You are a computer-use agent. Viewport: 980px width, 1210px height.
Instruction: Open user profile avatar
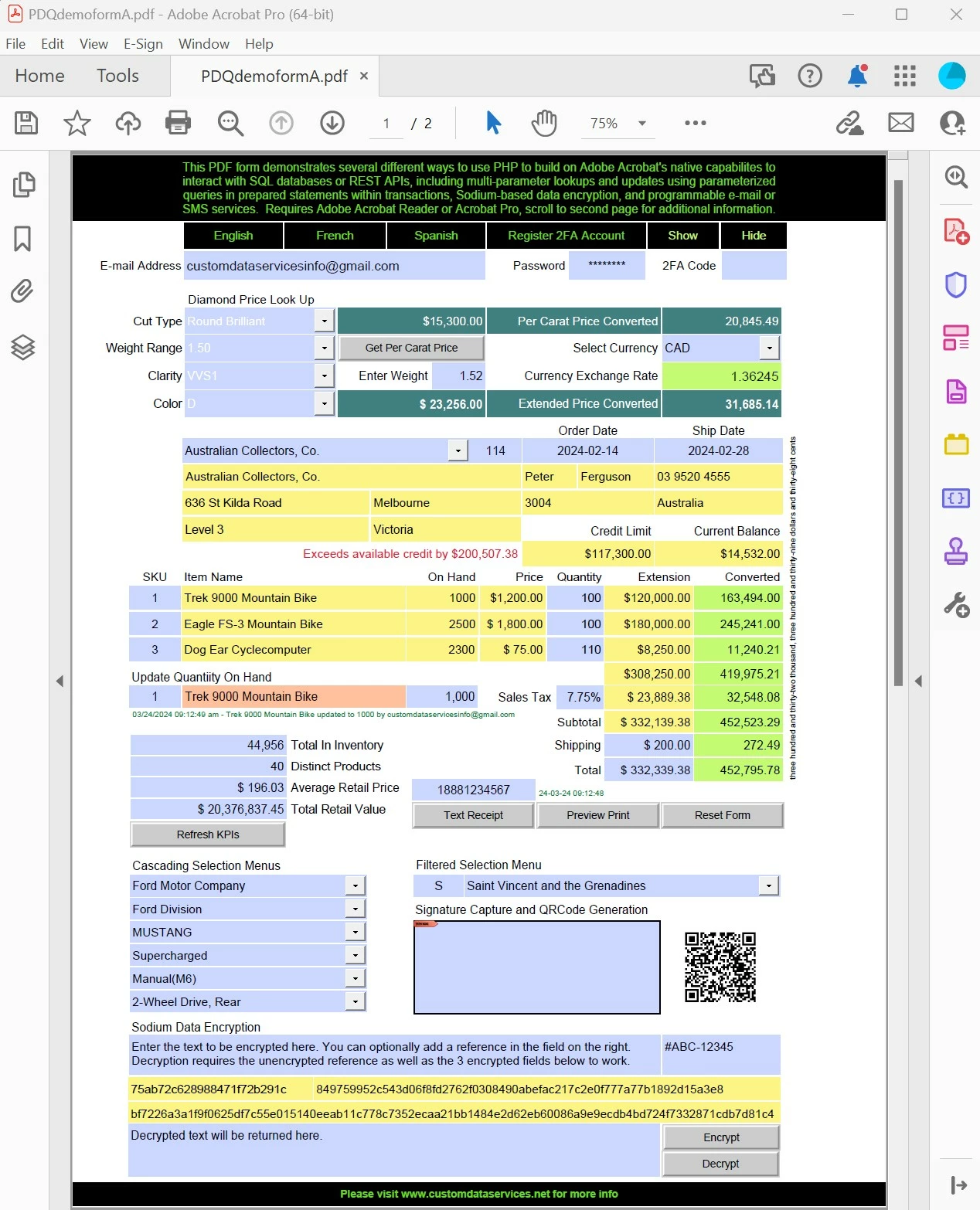(952, 76)
